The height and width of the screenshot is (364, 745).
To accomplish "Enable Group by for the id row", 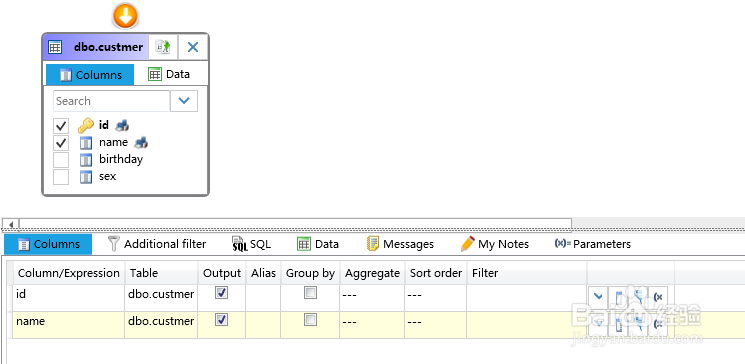I will pos(310,293).
